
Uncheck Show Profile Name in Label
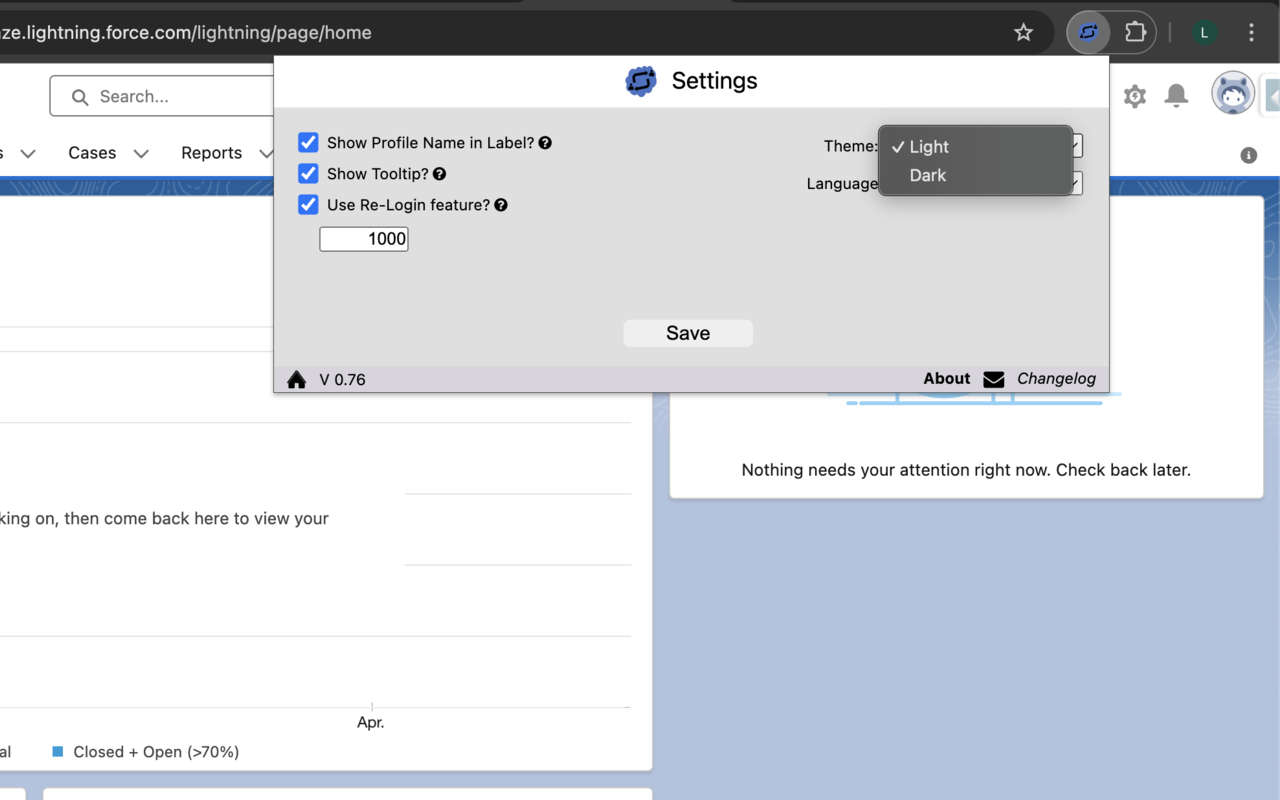point(308,142)
